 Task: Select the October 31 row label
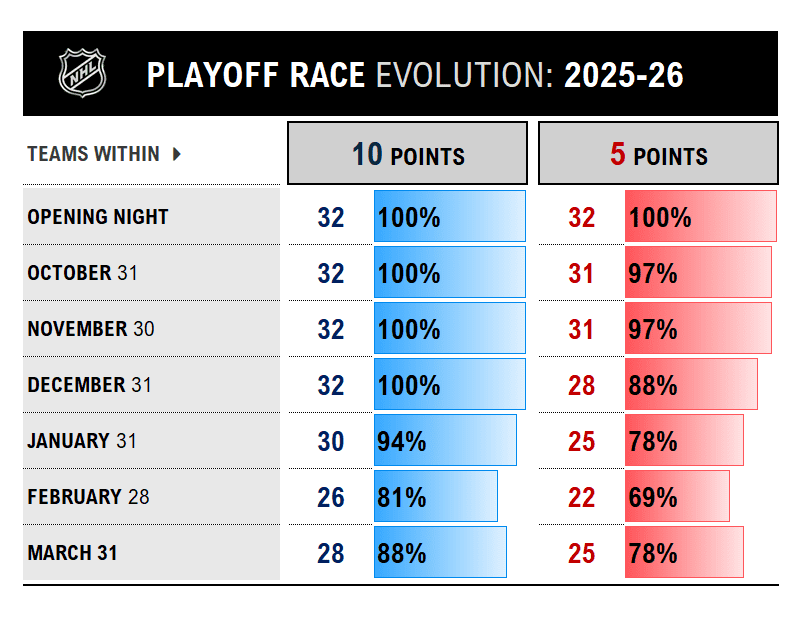click(x=82, y=273)
